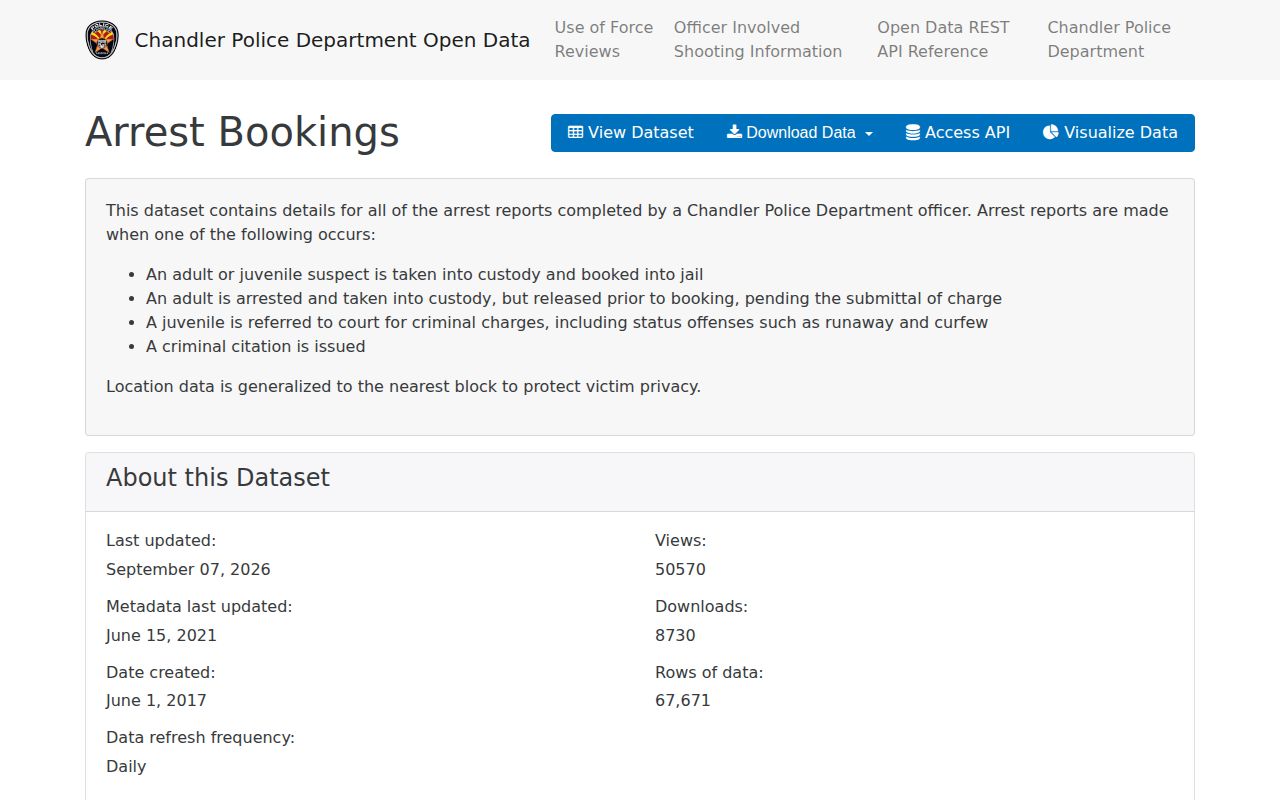This screenshot has width=1280, height=800.
Task: Click the 'Data refresh frequency:' label
Action: (200, 738)
